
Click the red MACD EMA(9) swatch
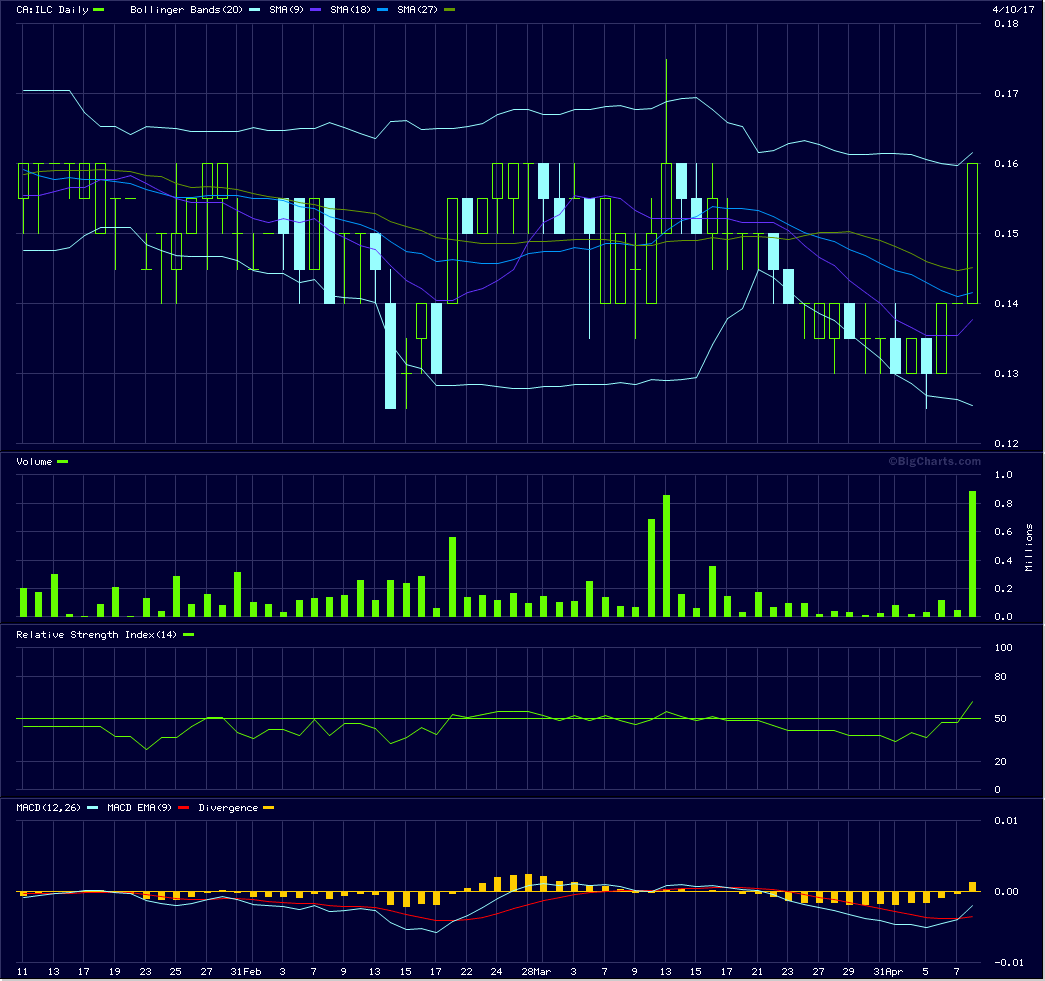[184, 807]
